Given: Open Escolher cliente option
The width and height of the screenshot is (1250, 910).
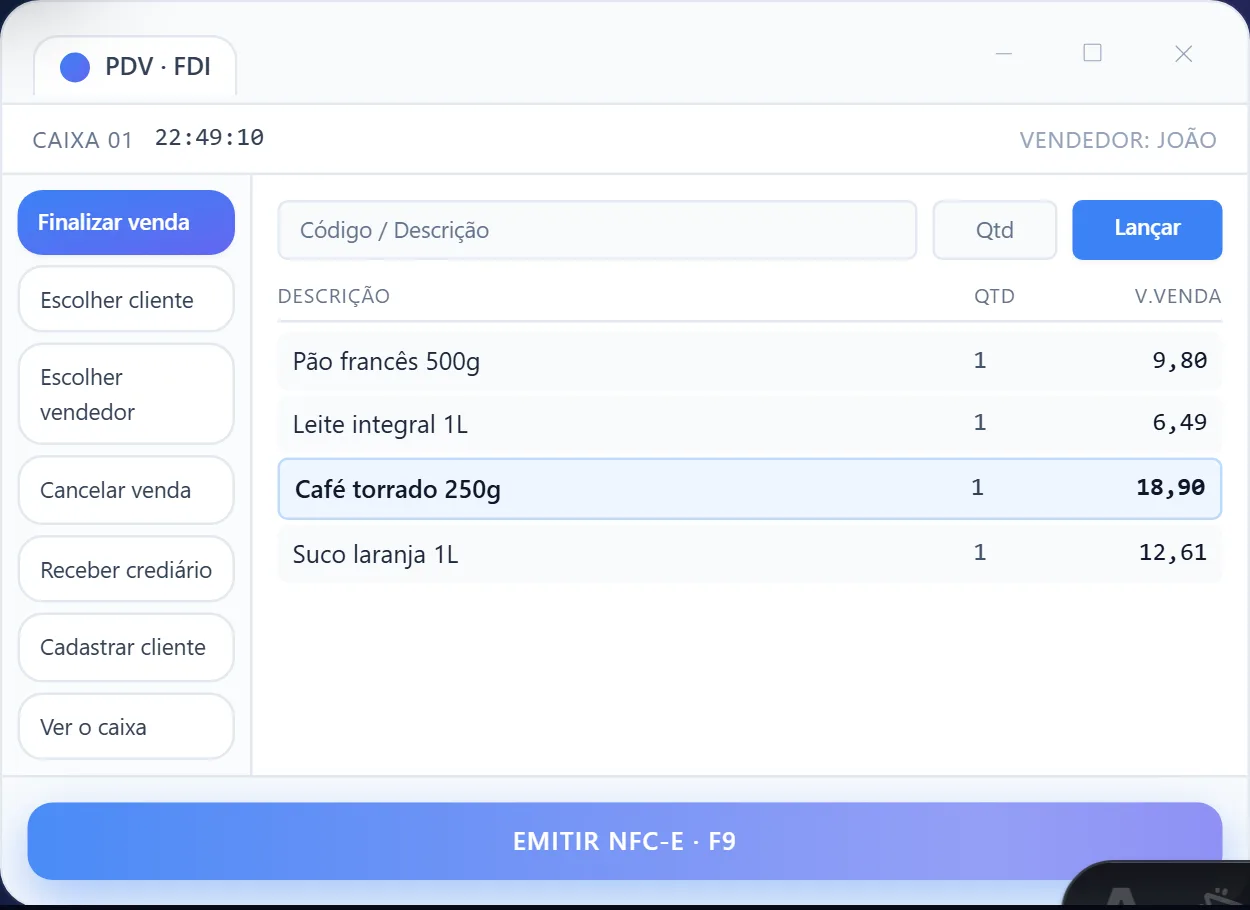Looking at the screenshot, I should pos(126,299).
